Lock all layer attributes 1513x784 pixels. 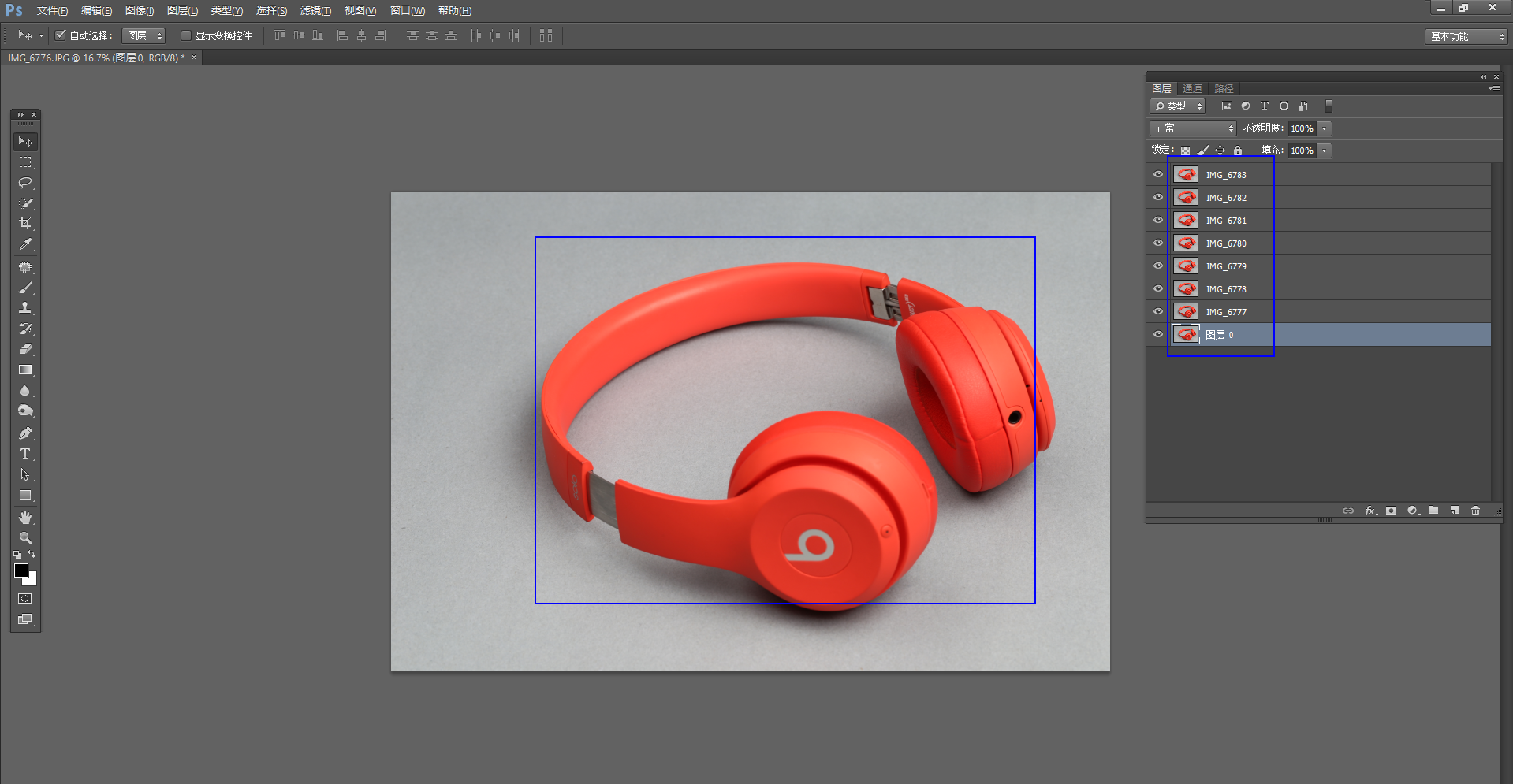1238,150
